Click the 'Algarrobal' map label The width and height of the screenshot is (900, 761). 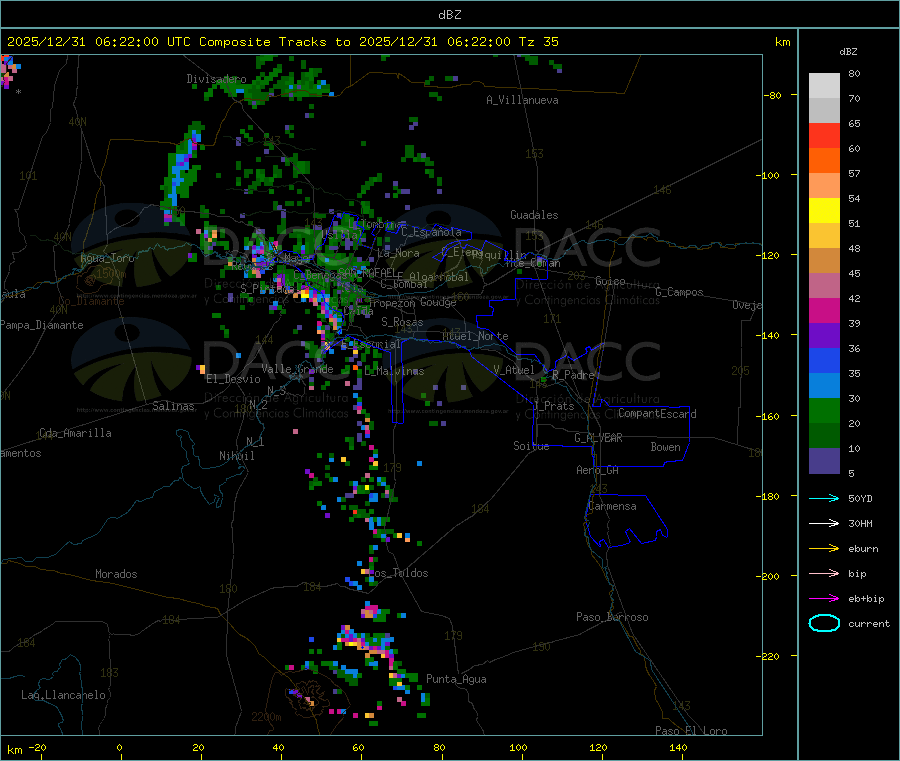click(x=439, y=277)
